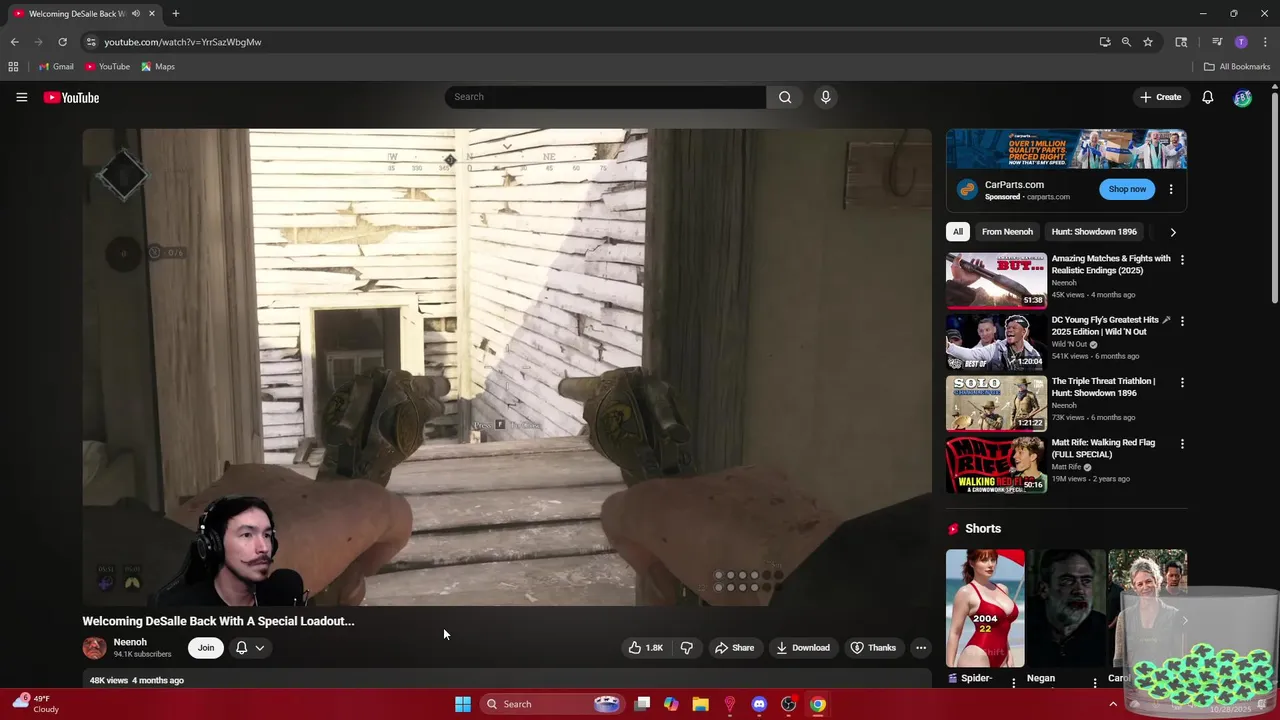Open File Explorer from the taskbar
The width and height of the screenshot is (1280, 720).
coord(700,704)
